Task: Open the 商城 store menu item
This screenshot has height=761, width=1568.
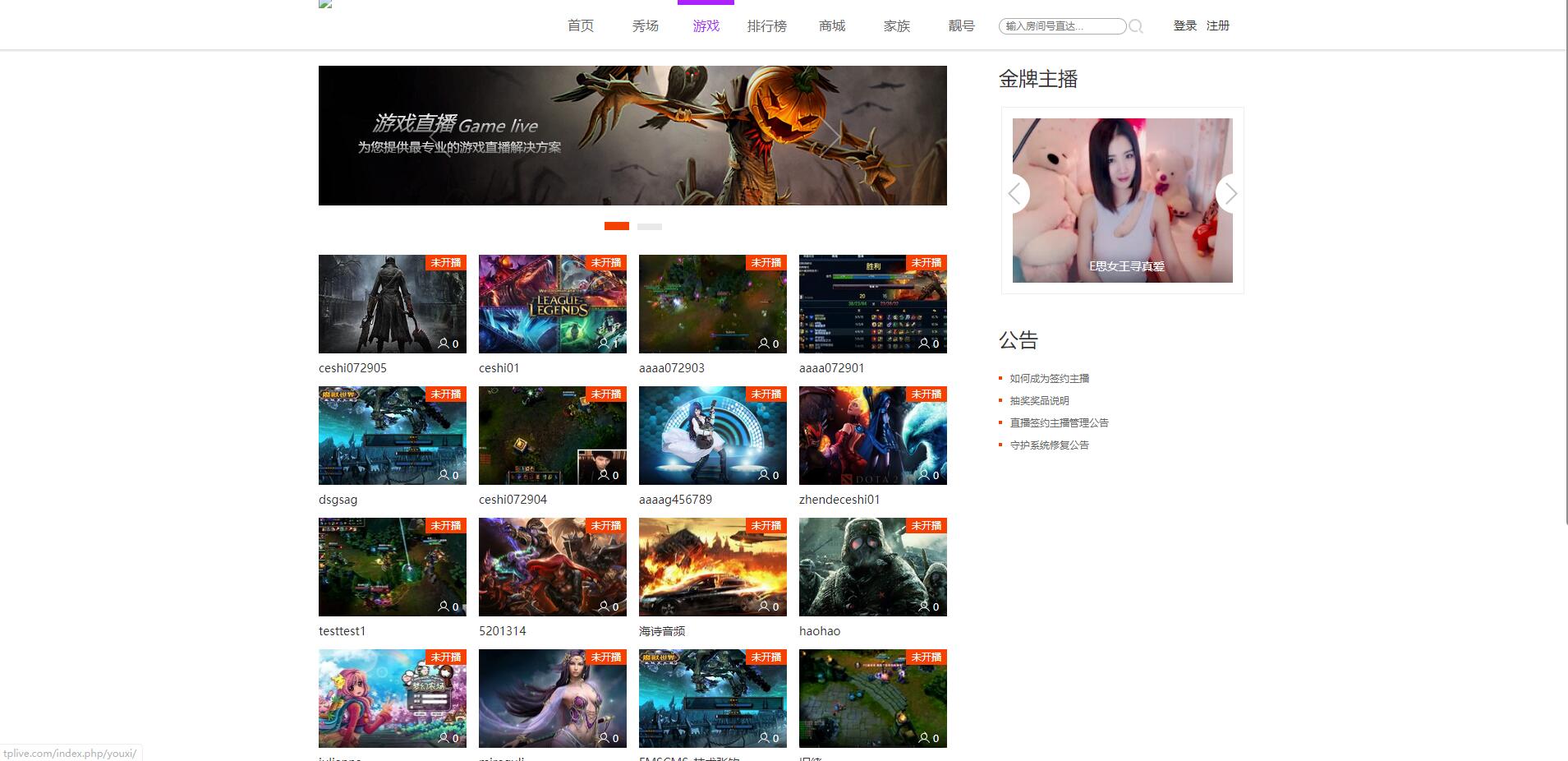Action: coord(831,26)
